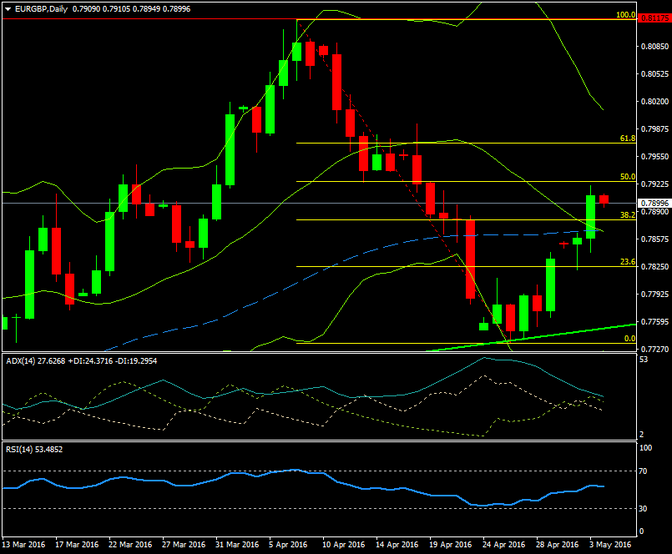Screen dimensions: 672x554
Task: Select the 61.8 Fibonacci level label
Action: [x=626, y=139]
